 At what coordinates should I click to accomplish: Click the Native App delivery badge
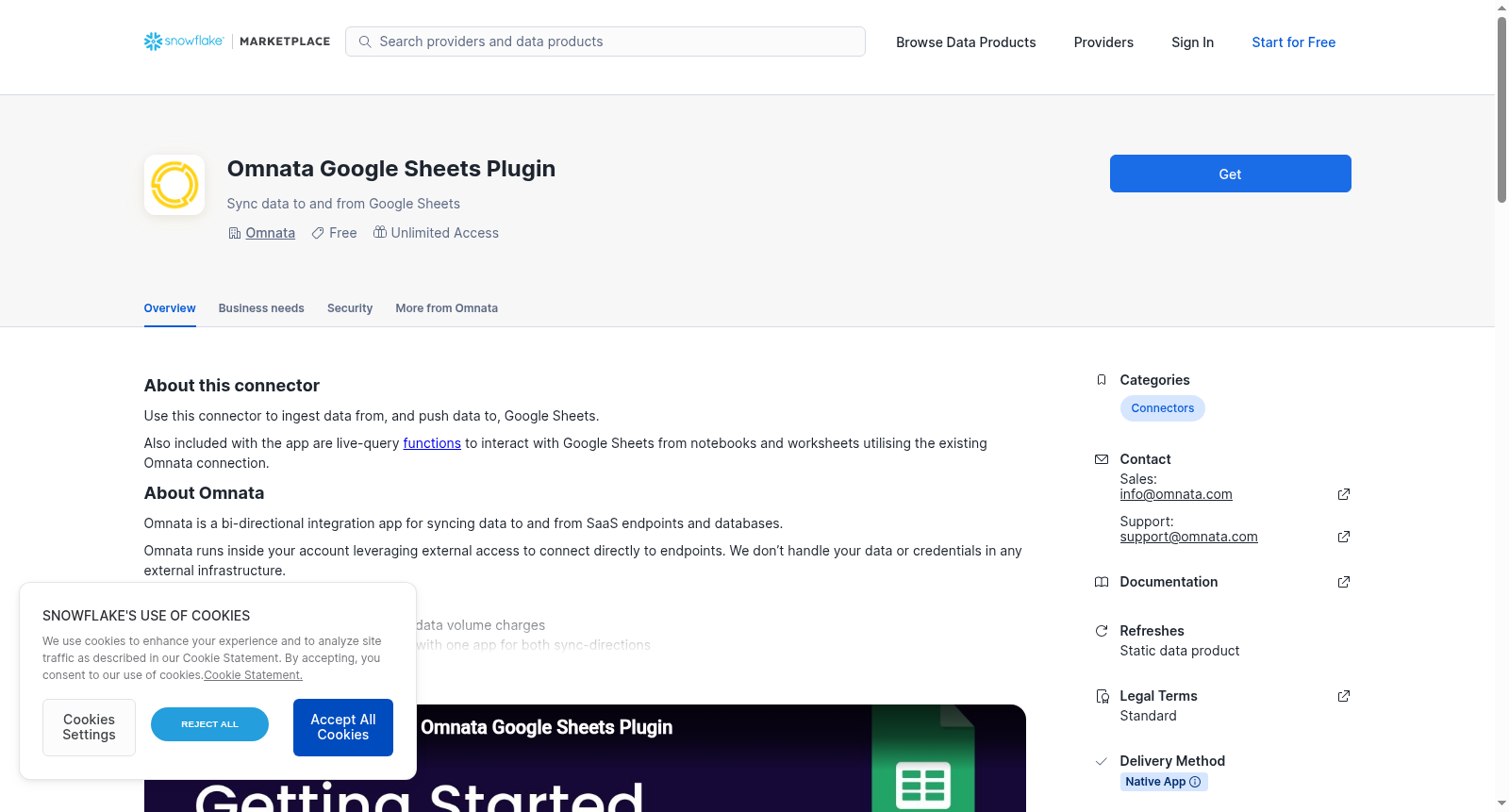point(1164,782)
